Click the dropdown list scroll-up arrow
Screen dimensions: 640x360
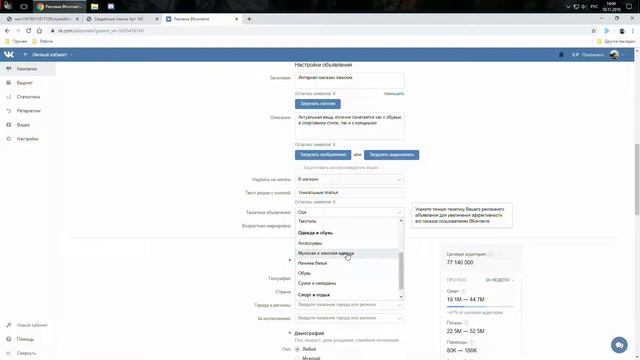tap(401, 220)
